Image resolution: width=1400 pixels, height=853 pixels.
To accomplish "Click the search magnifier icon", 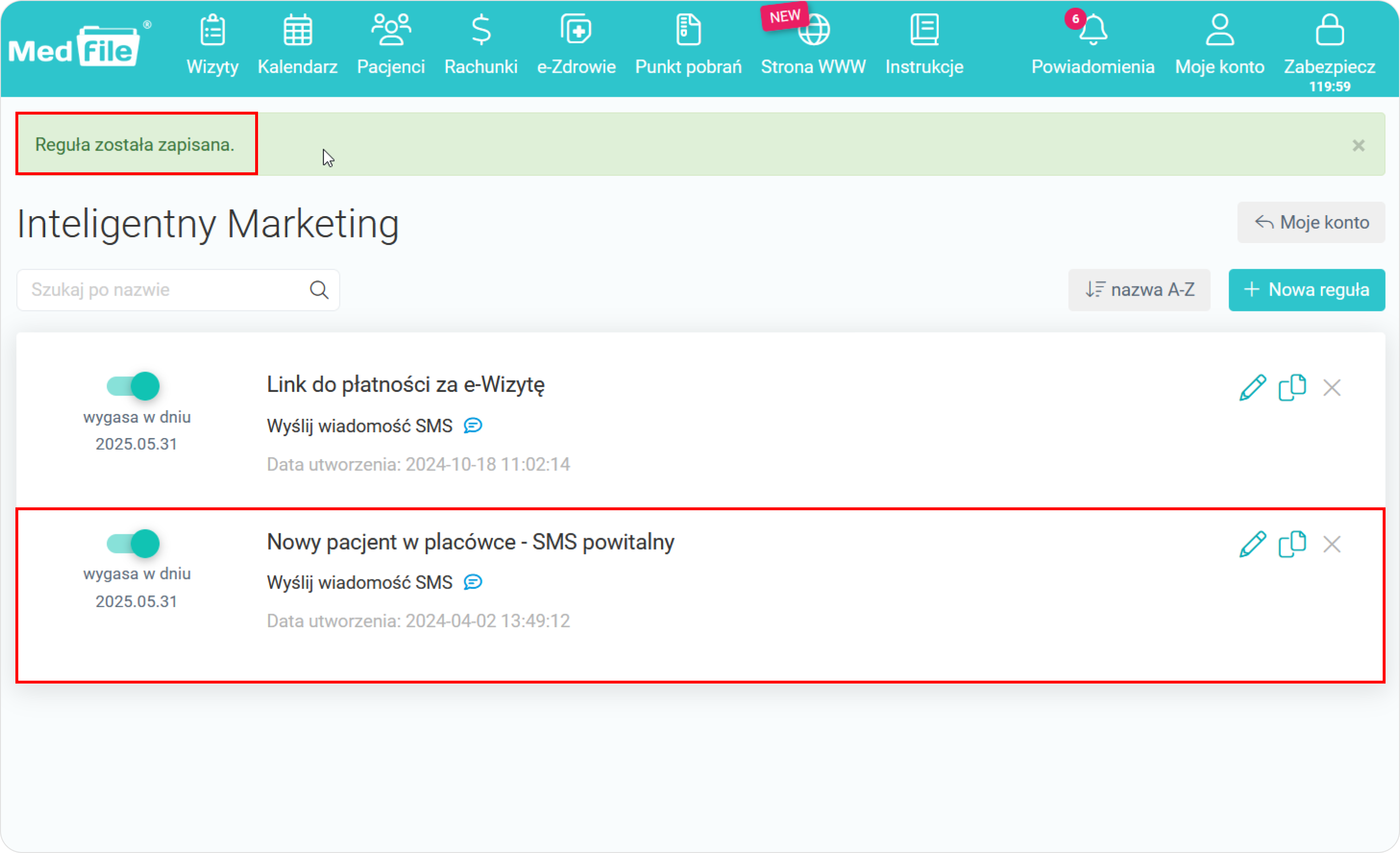I will (x=319, y=290).
